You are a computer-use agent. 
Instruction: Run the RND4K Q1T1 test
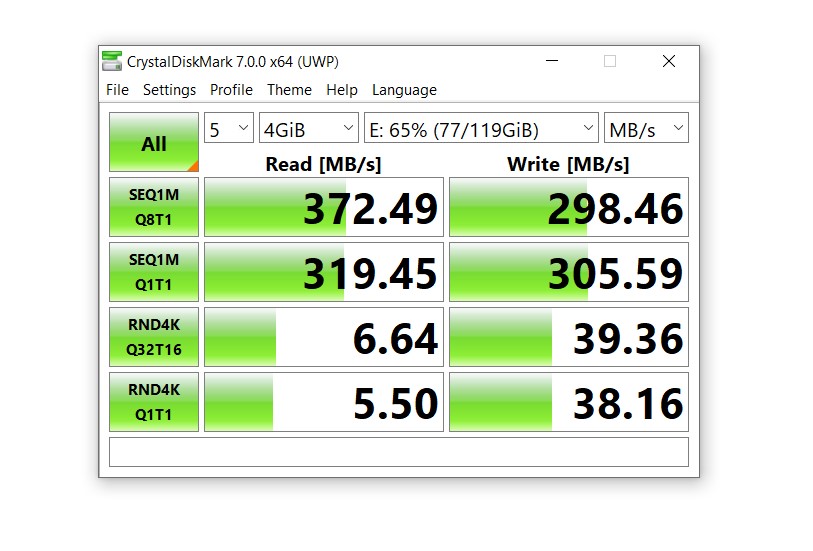154,402
